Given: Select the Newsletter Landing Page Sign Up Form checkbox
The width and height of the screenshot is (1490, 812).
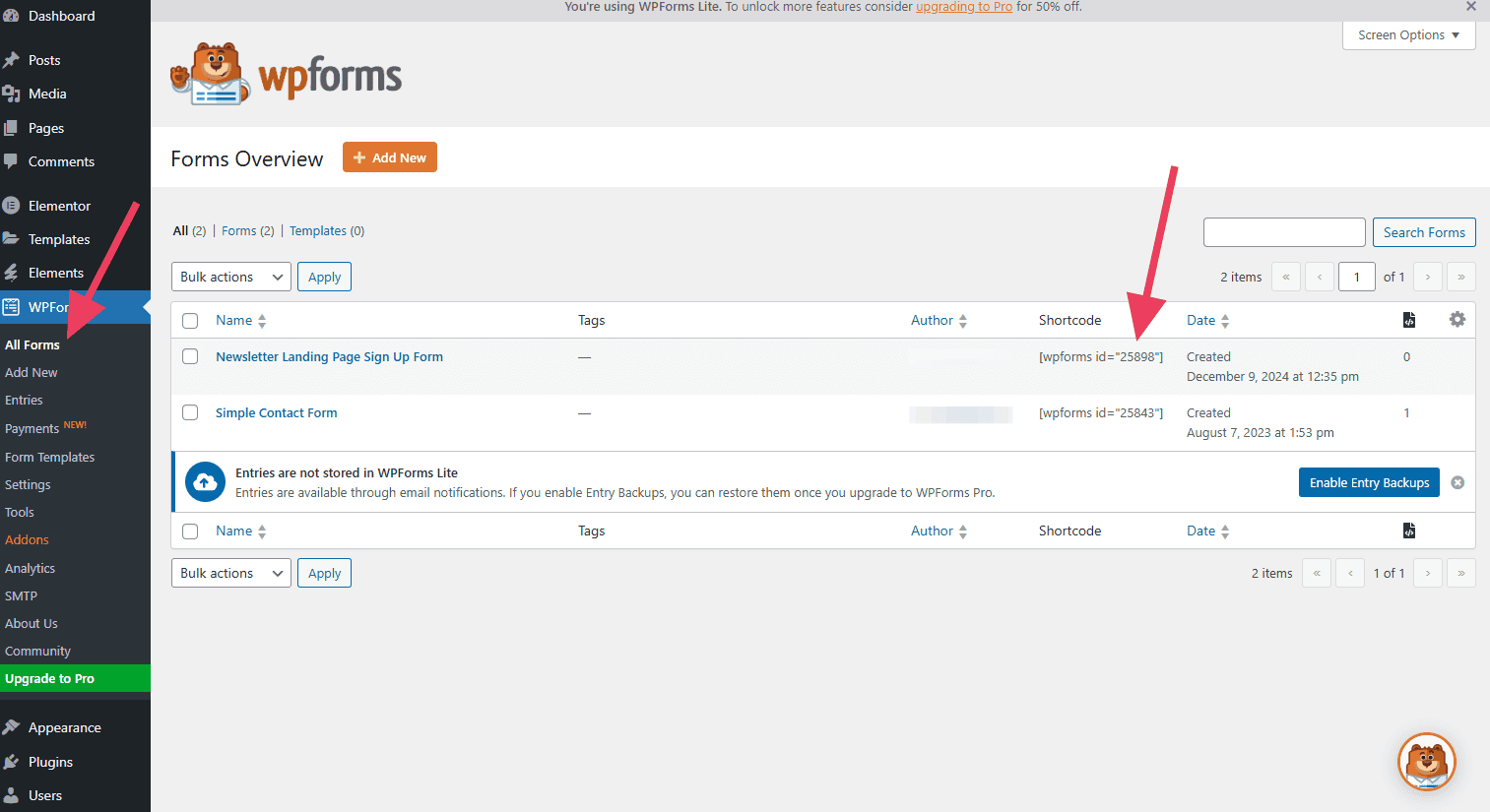Looking at the screenshot, I should coord(190,356).
